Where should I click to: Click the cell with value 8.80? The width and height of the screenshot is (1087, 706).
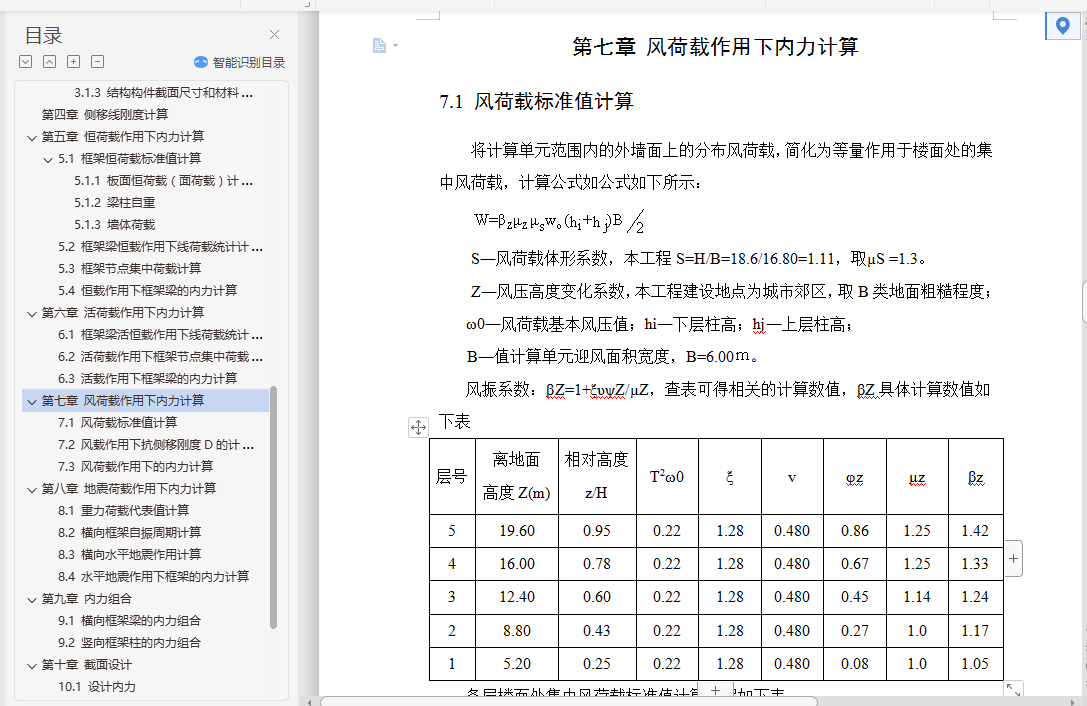516,631
